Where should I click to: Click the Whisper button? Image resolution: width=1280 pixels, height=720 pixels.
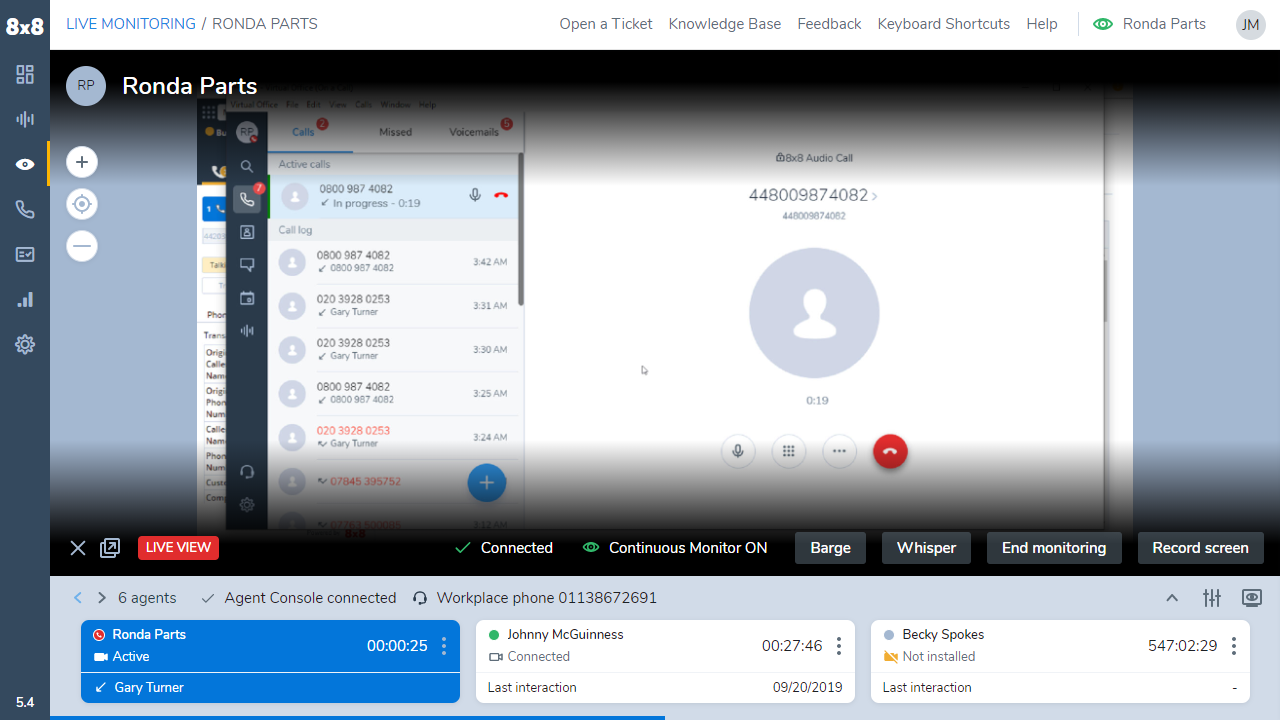coord(926,548)
